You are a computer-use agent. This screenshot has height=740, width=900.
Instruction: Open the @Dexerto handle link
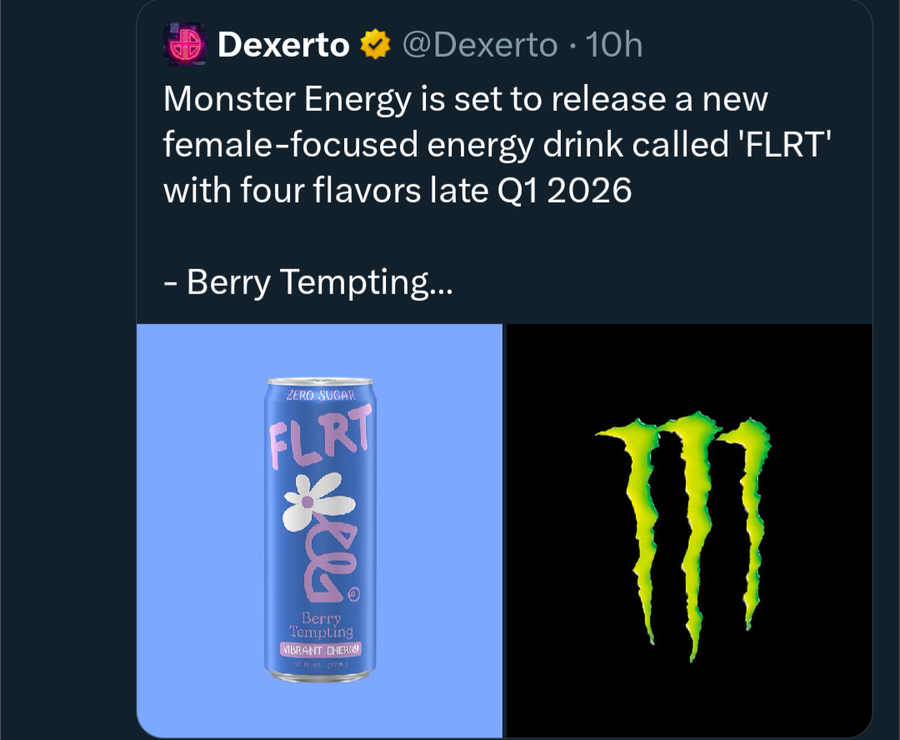point(479,45)
